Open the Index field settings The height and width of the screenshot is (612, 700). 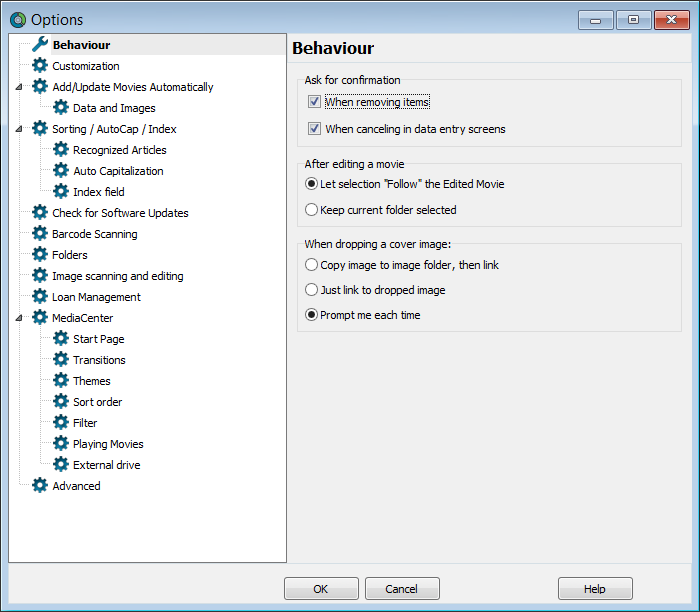[x=99, y=192]
